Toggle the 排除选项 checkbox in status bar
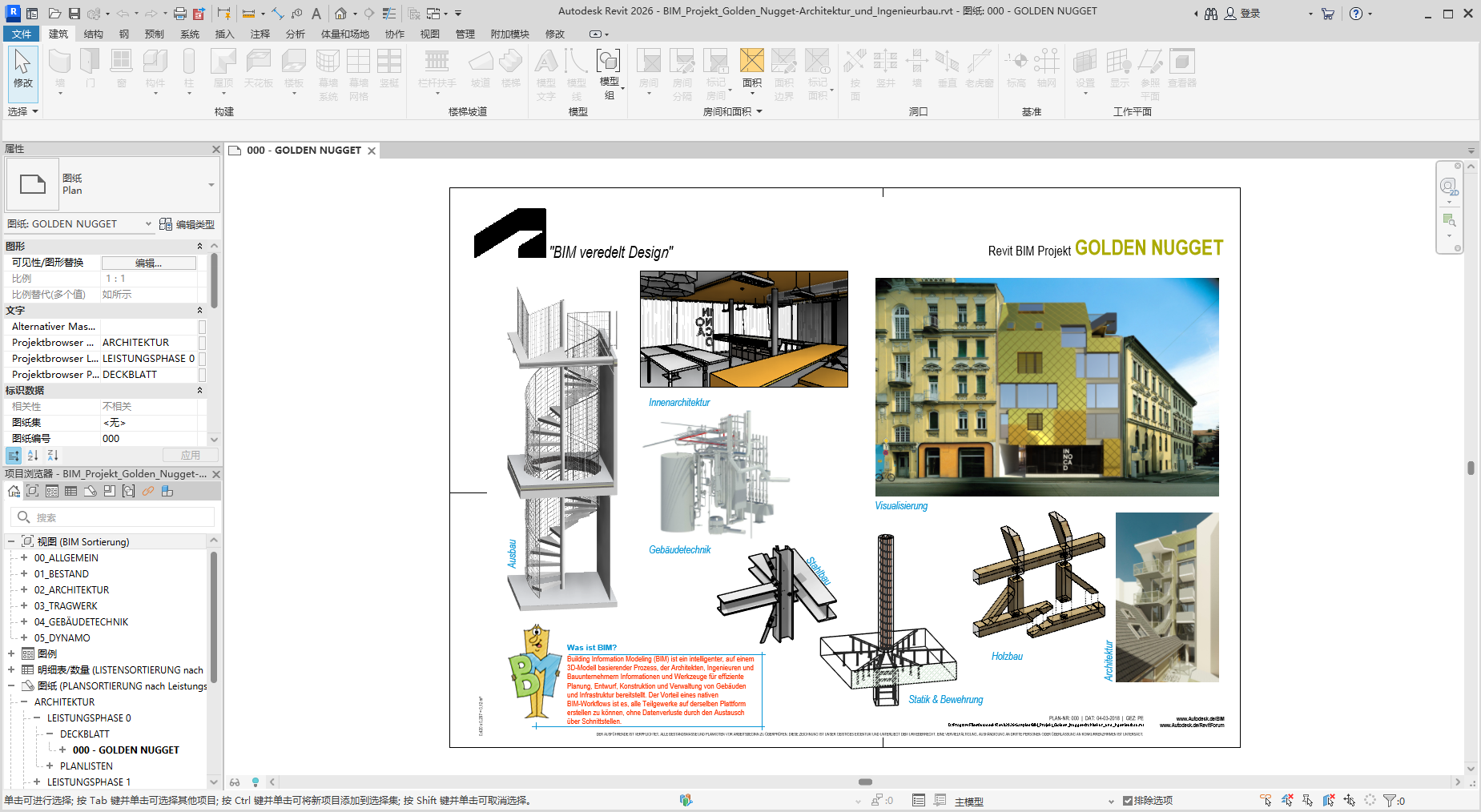 tap(1127, 800)
